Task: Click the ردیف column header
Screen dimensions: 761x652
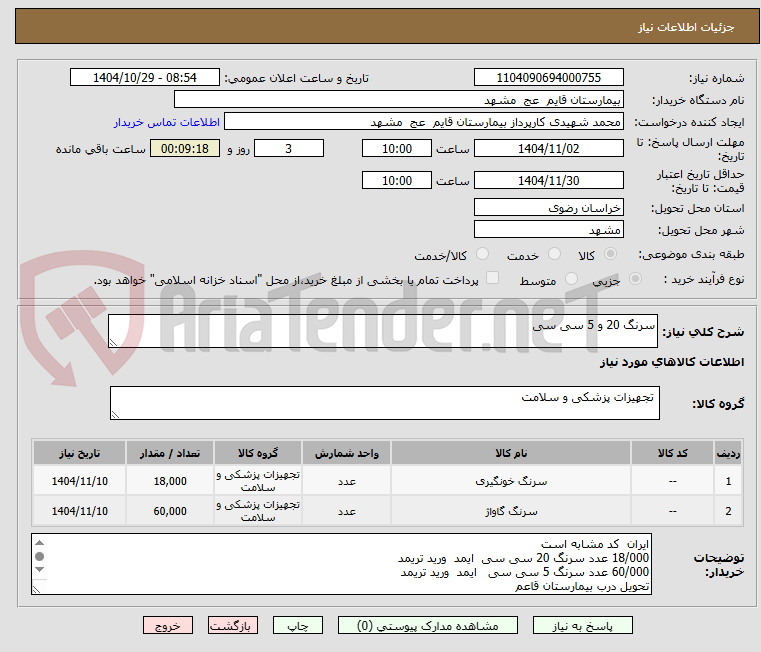Action: pos(728,453)
